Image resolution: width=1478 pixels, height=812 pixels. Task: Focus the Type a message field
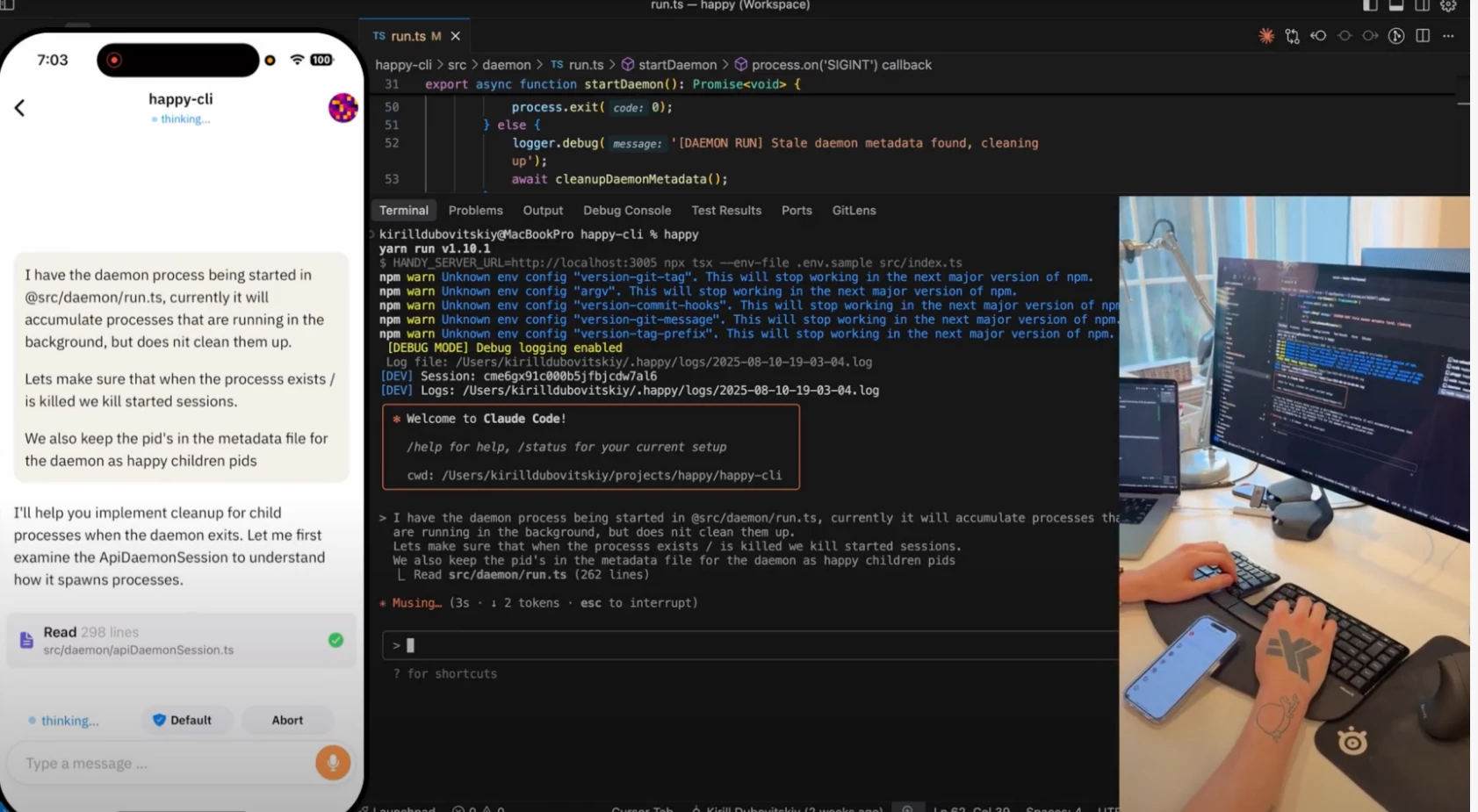[x=162, y=763]
